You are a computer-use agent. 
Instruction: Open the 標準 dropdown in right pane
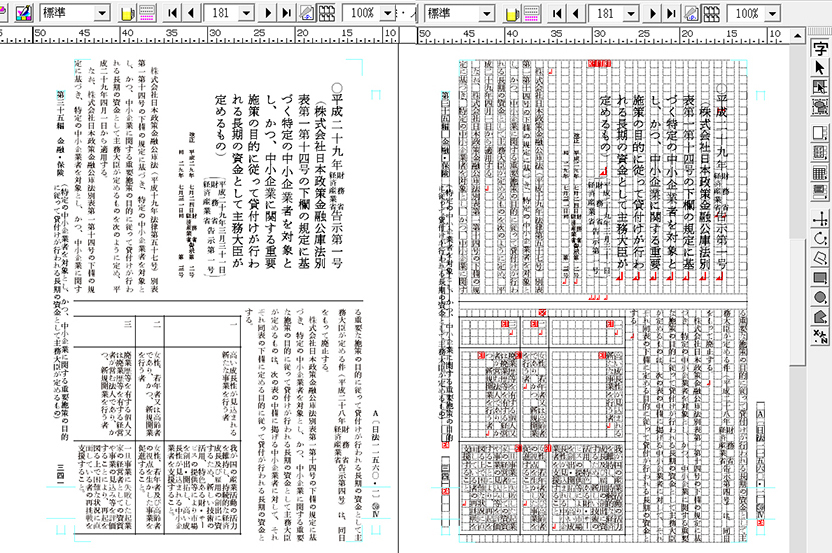tap(487, 13)
